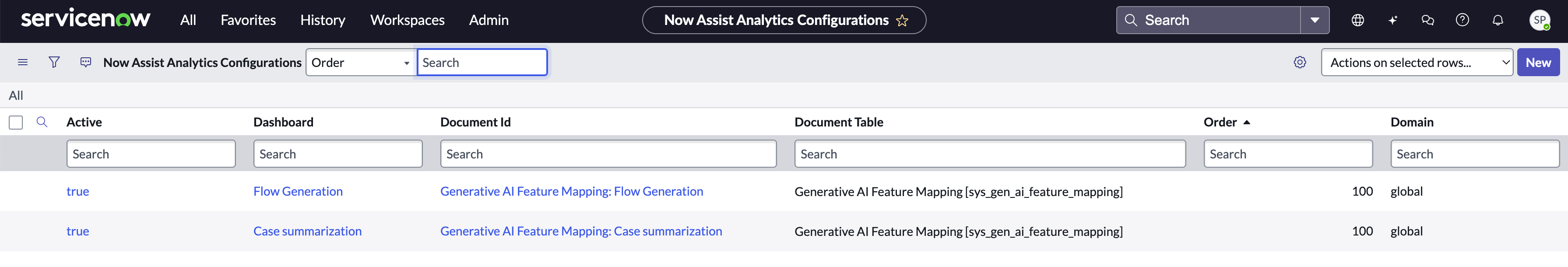
Task: Open the help question mark icon
Action: 1462,20
